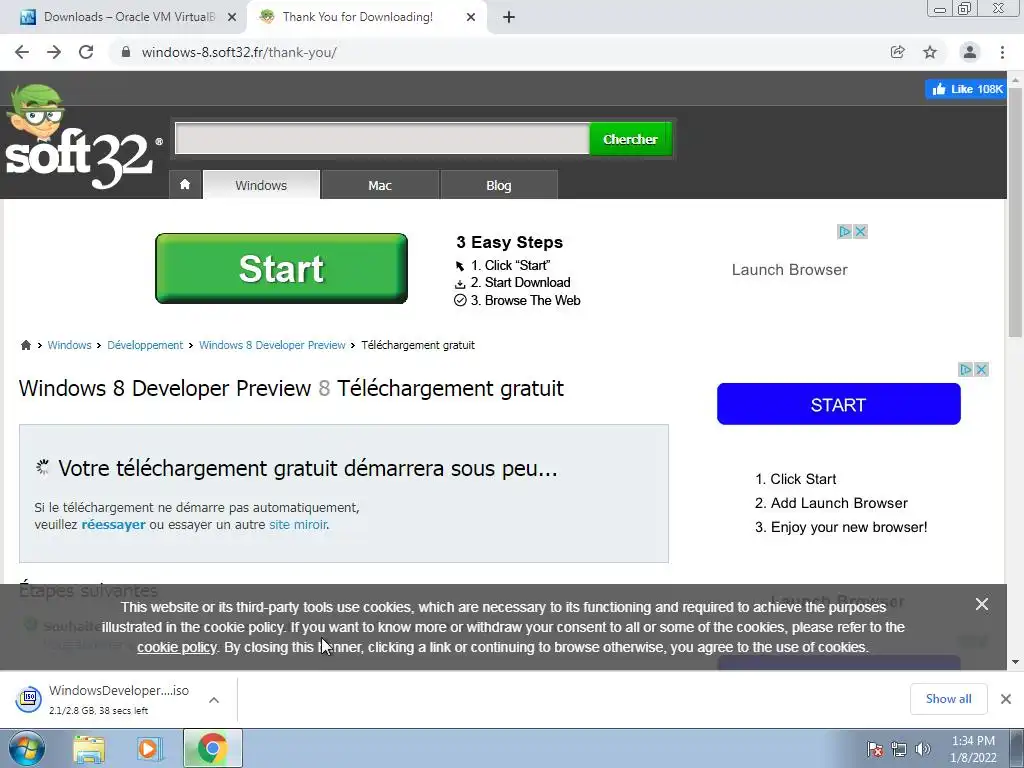This screenshot has width=1024, height=768.
Task: Click the AdChoices icon on the top ad
Action: point(845,231)
